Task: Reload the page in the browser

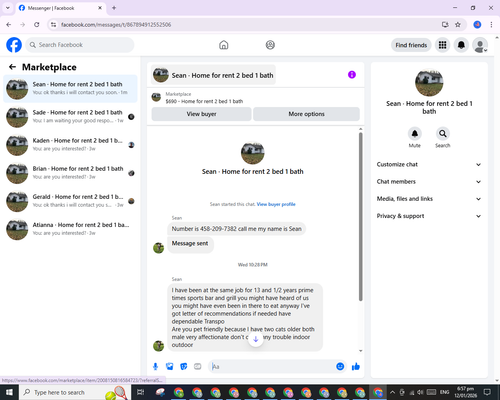Action: point(37,25)
